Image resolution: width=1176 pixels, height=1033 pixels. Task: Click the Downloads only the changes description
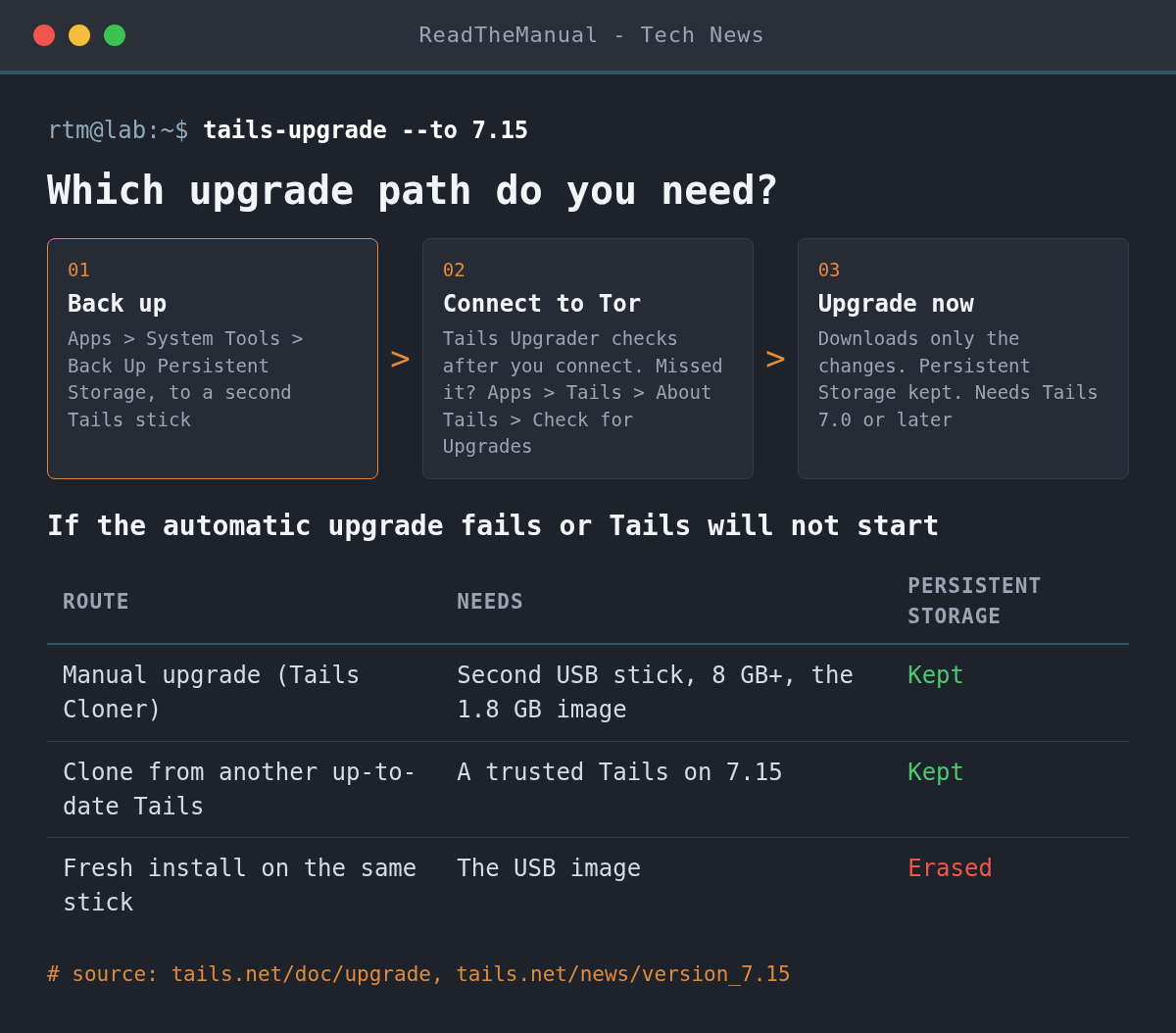[x=958, y=379]
